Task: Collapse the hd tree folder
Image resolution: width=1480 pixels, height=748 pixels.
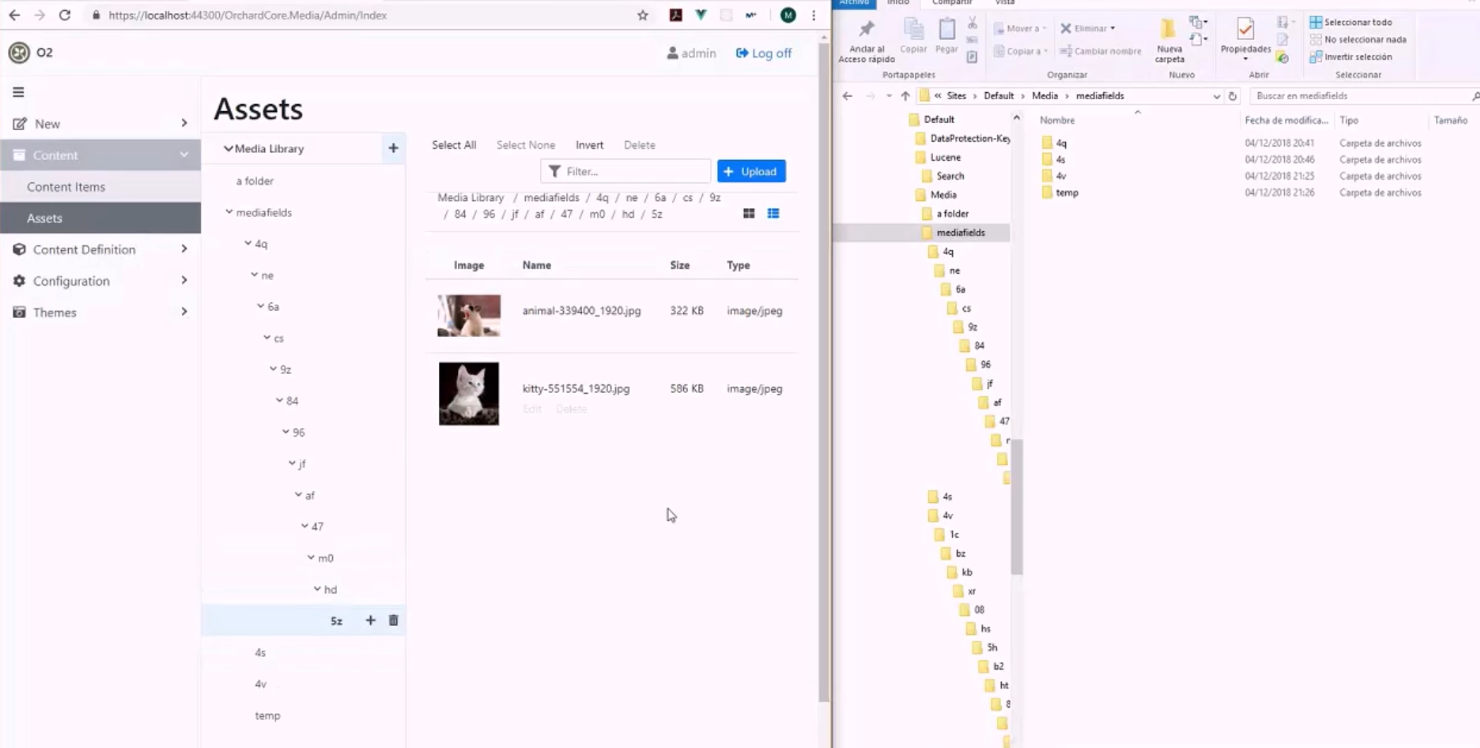Action: [318, 589]
